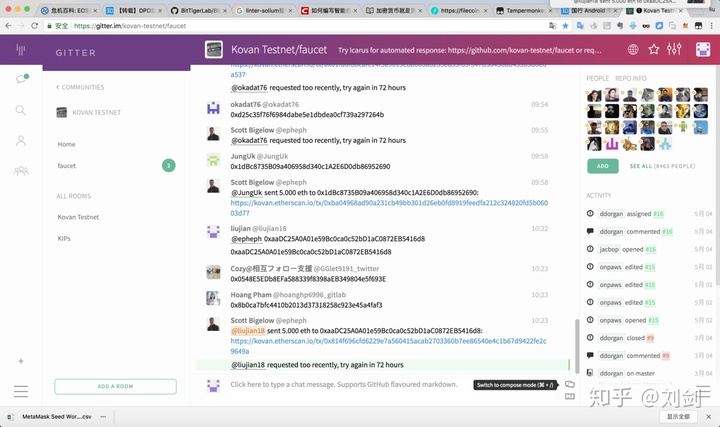The image size is (720, 427).
Task: Open the communities group icon in sidebar
Action: tap(21, 171)
